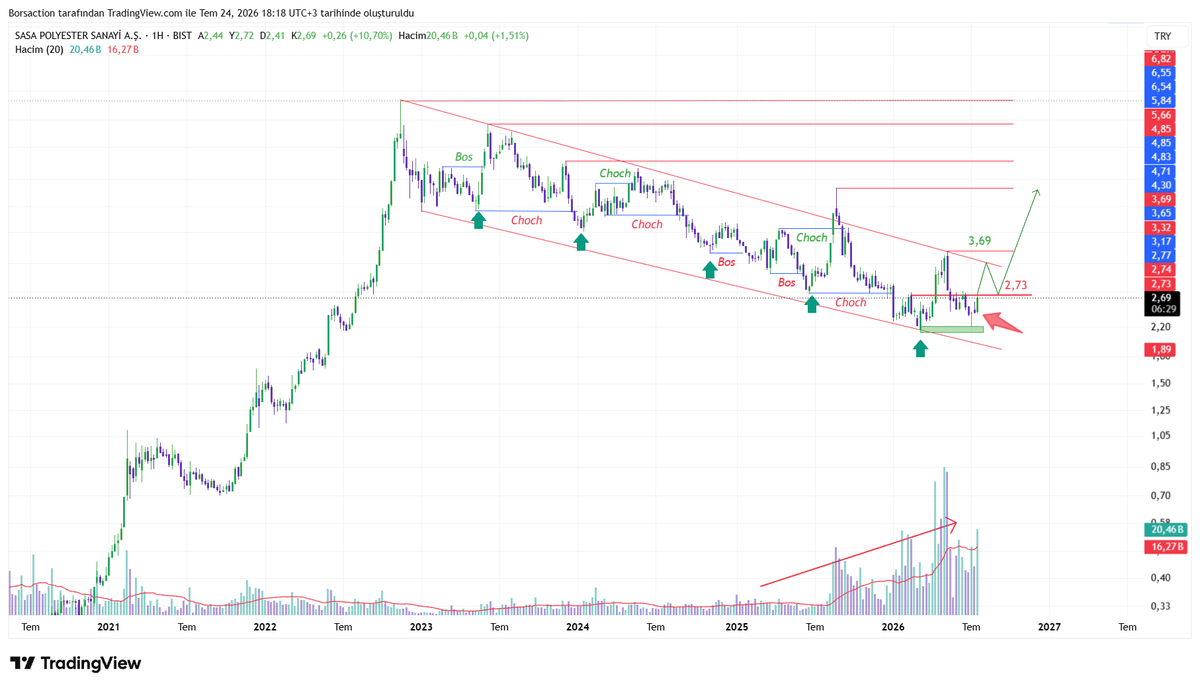Select the 6,54 price axis label

[x=1161, y=87]
